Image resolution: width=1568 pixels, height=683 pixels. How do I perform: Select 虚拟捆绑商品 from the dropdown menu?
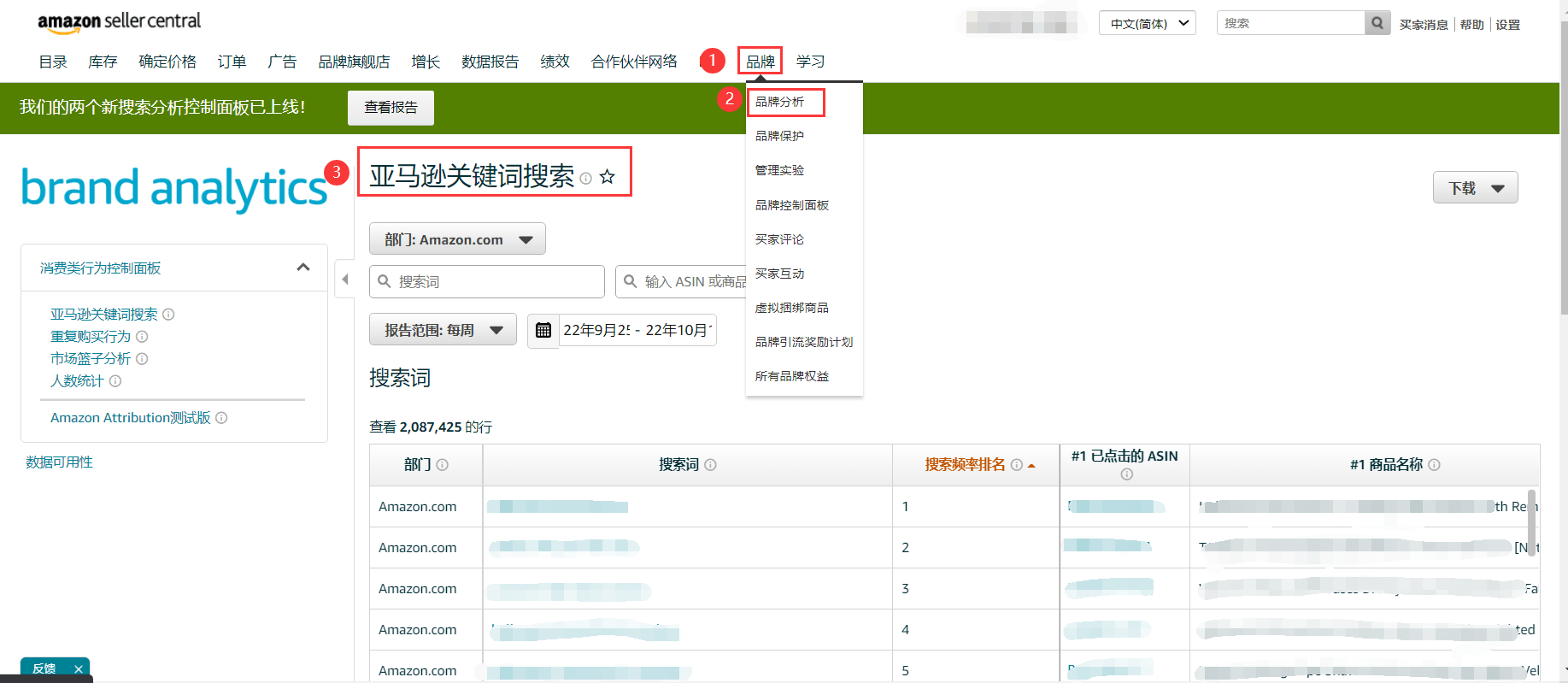click(x=792, y=308)
